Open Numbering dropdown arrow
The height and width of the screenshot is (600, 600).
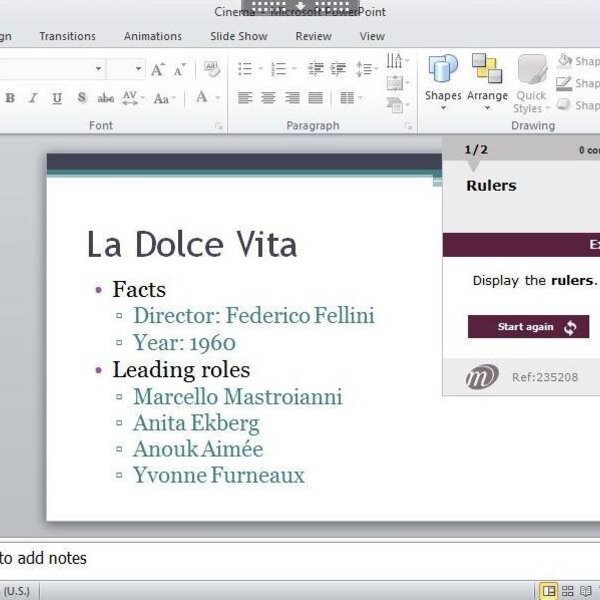[x=294, y=69]
